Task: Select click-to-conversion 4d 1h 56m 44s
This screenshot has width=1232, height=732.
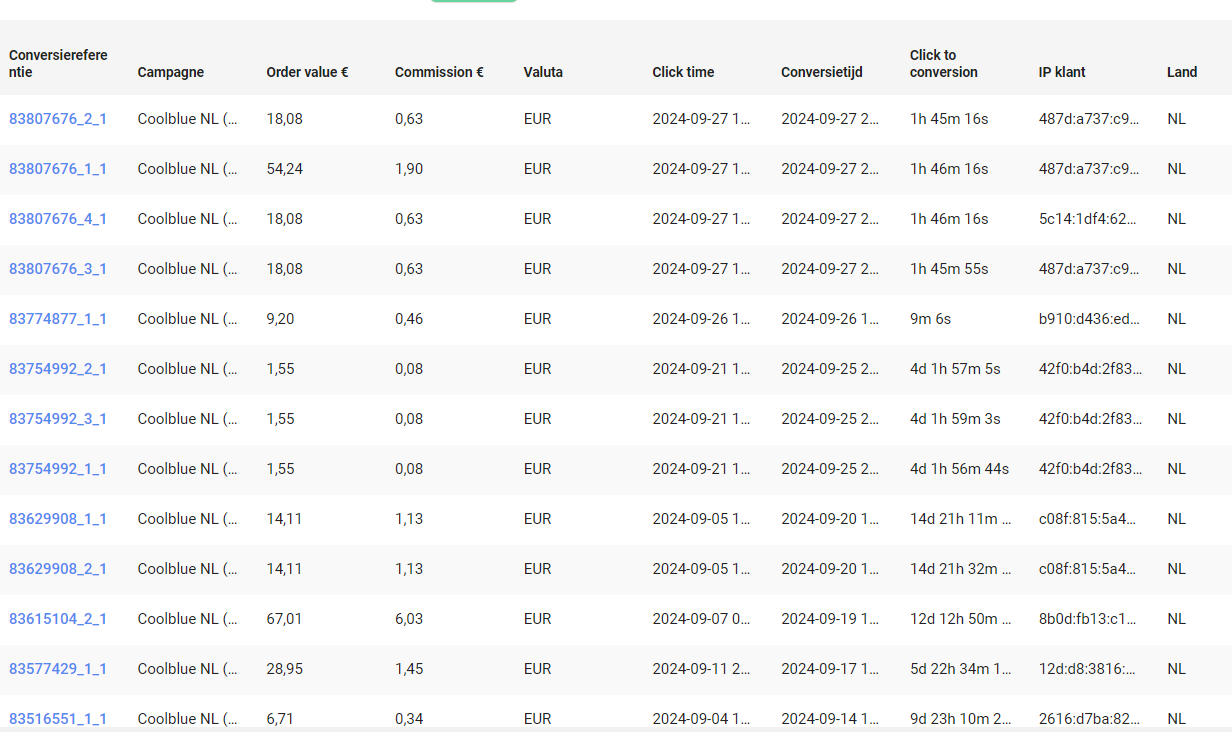Action: click(x=959, y=469)
